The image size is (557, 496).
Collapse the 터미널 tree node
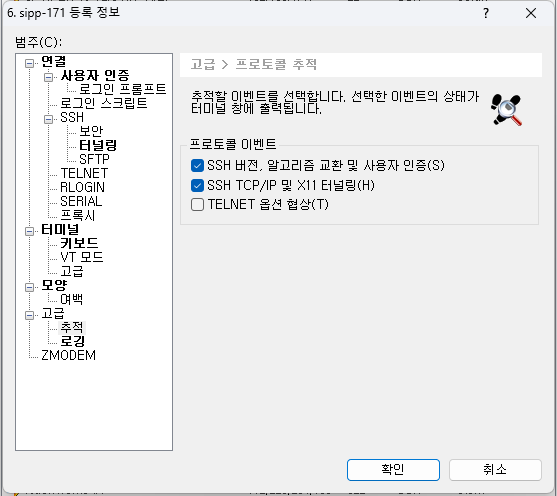[29, 231]
